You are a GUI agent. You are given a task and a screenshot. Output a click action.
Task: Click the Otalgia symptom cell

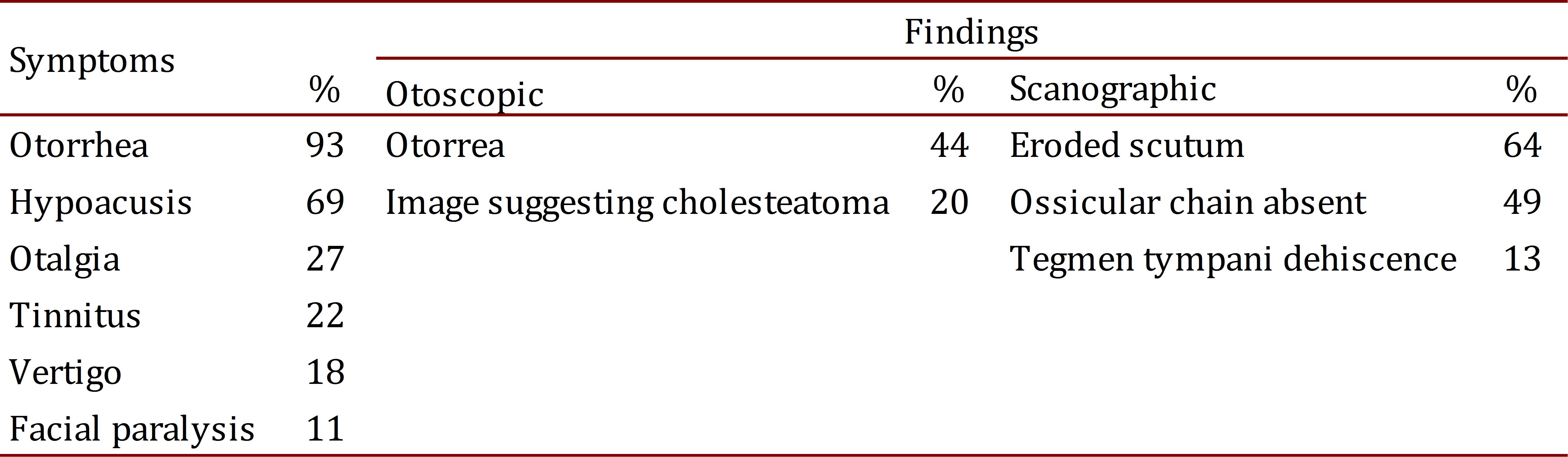point(65,259)
